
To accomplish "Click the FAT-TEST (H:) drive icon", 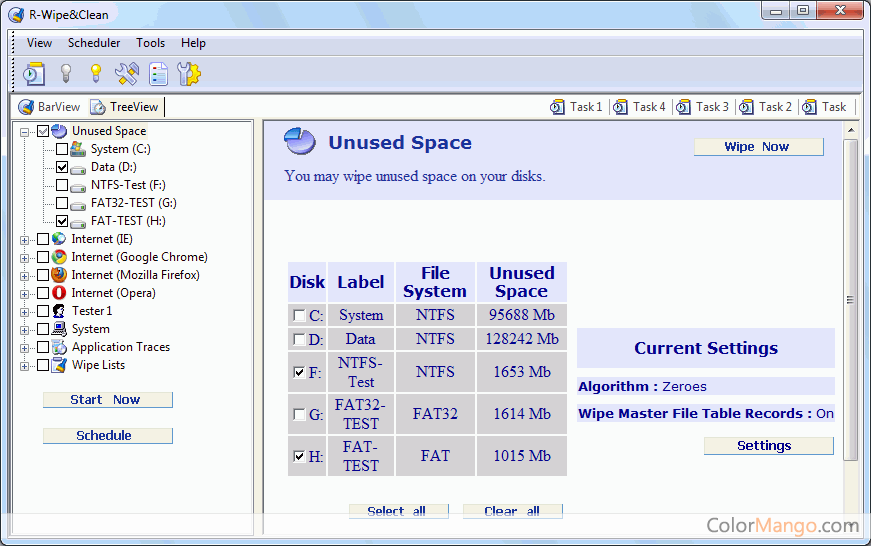I will (78, 222).
